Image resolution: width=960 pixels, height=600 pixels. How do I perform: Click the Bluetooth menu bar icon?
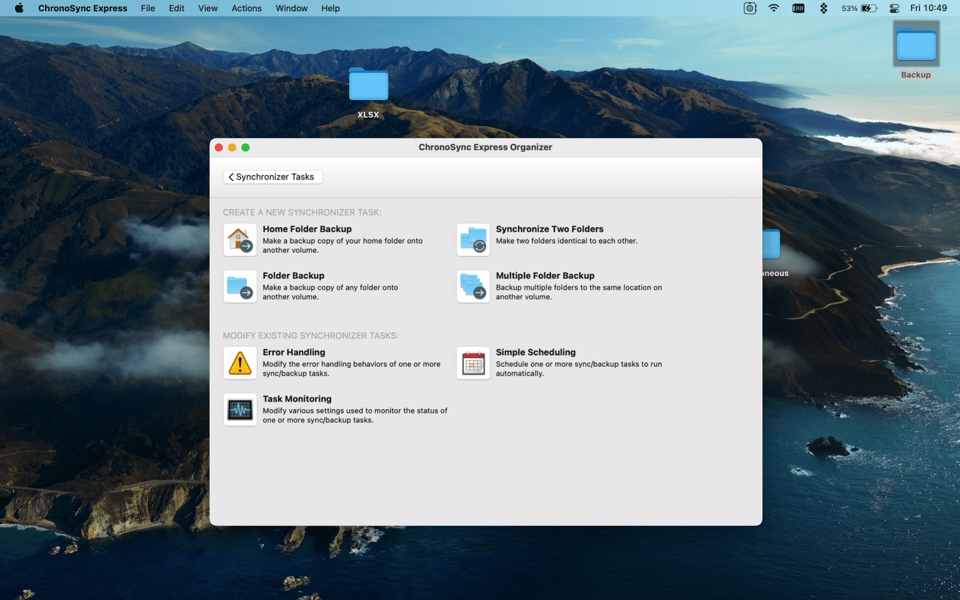click(823, 8)
